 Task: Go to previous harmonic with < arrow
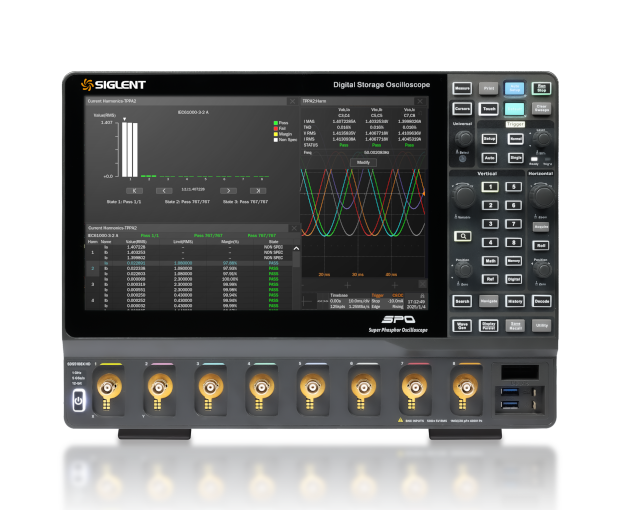pyautogui.click(x=164, y=189)
